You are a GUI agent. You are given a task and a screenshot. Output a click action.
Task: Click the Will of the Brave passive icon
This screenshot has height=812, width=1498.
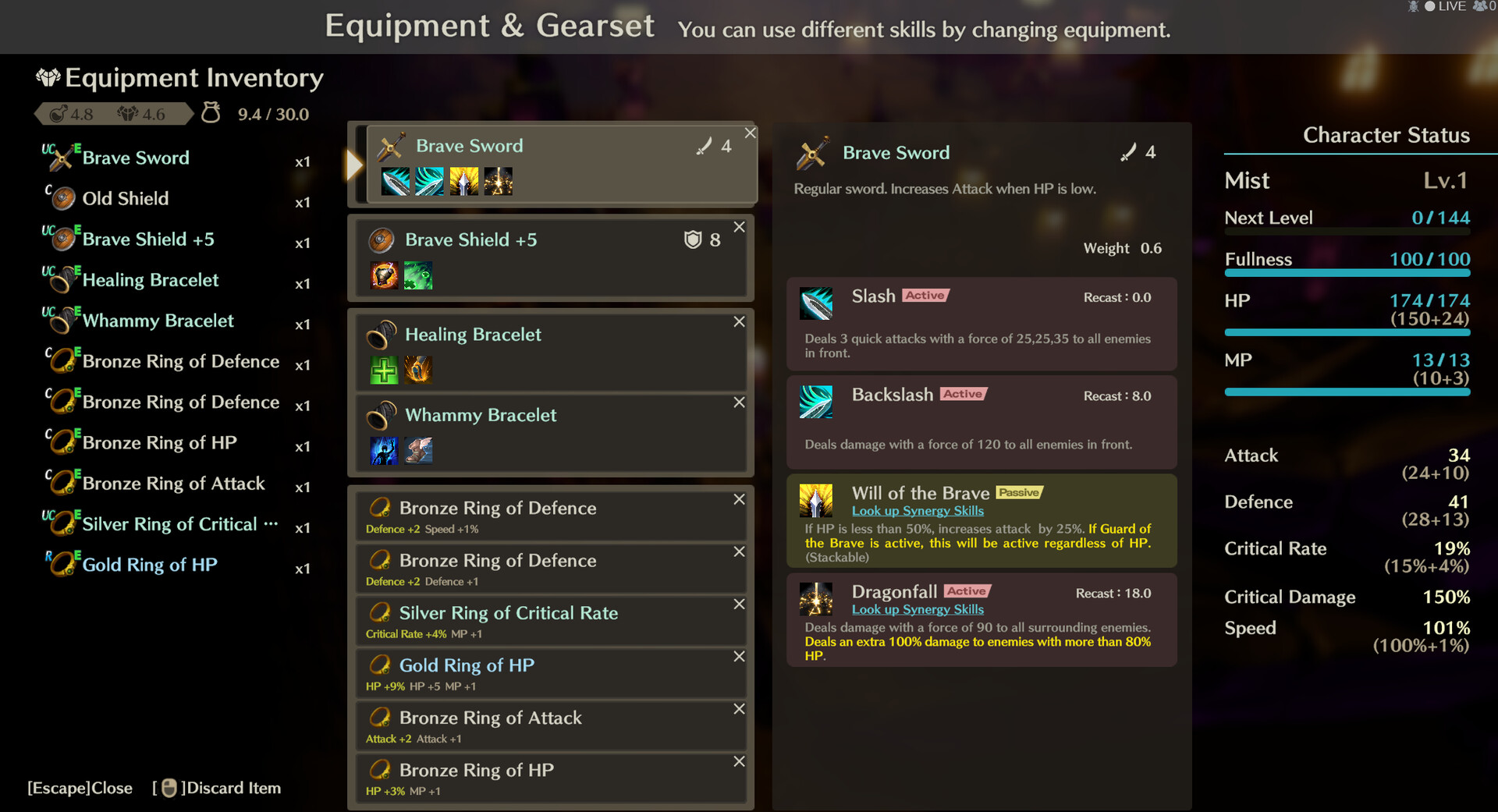pos(815,501)
